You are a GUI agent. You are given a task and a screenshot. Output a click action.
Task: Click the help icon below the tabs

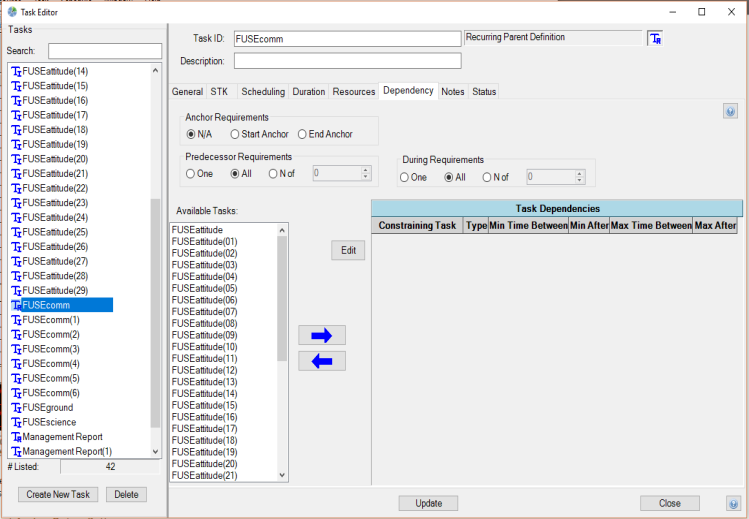(x=730, y=112)
